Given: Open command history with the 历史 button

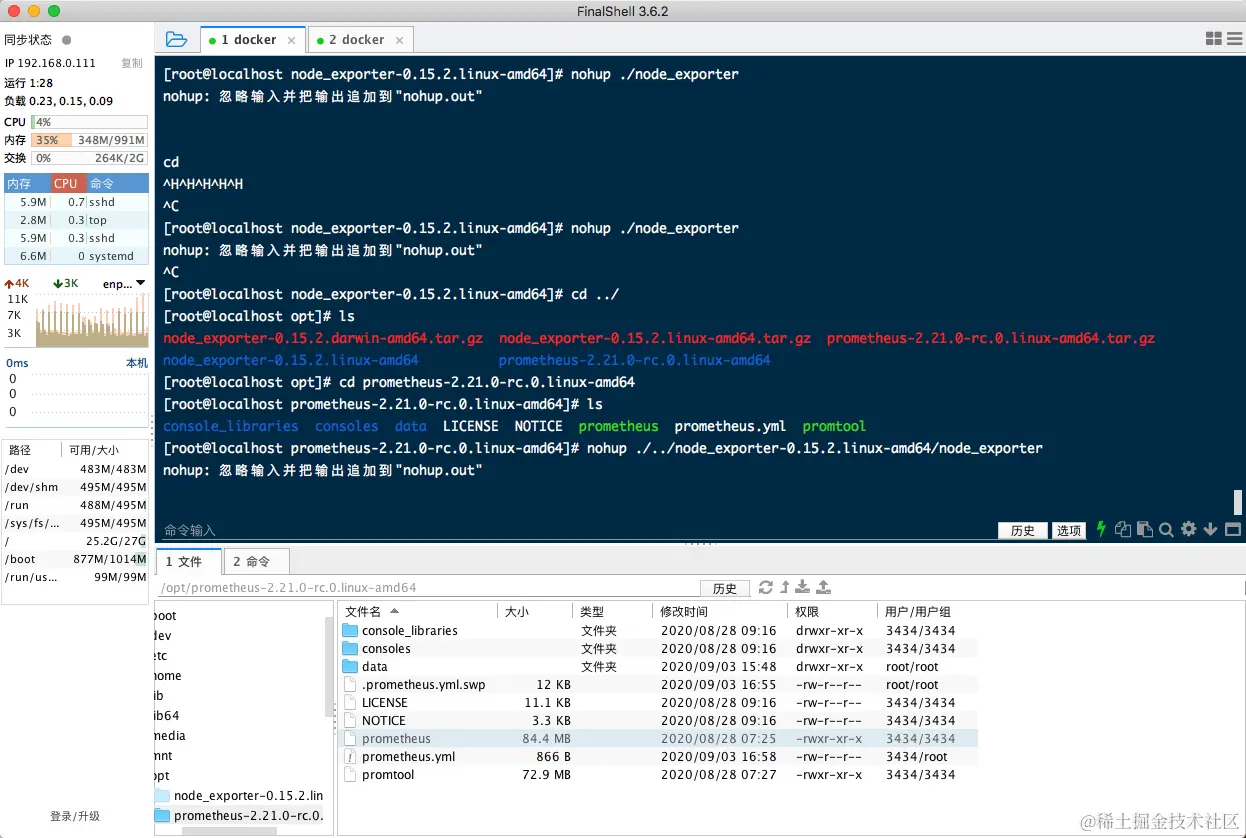Looking at the screenshot, I should pyautogui.click(x=1022, y=530).
